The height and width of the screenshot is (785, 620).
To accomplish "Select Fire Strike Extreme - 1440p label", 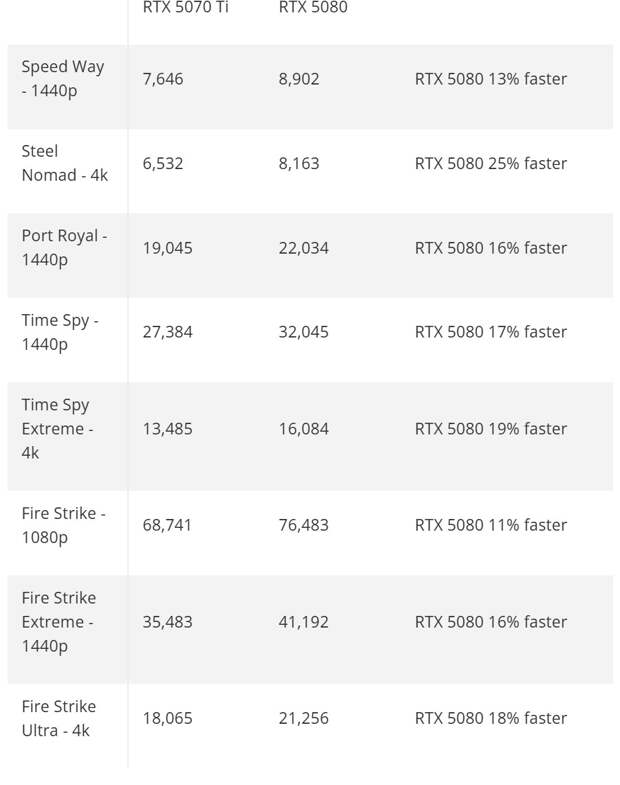I will point(59,622).
